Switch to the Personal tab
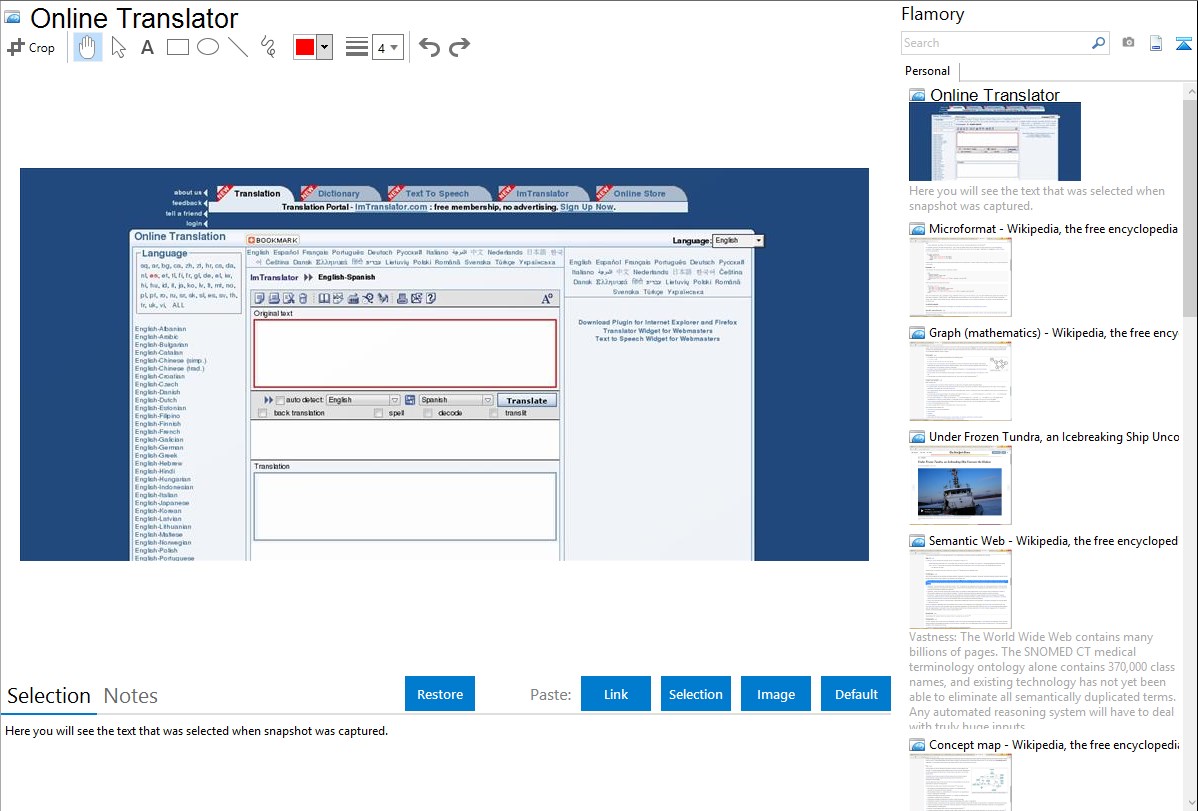The image size is (1198, 811). [x=928, y=71]
